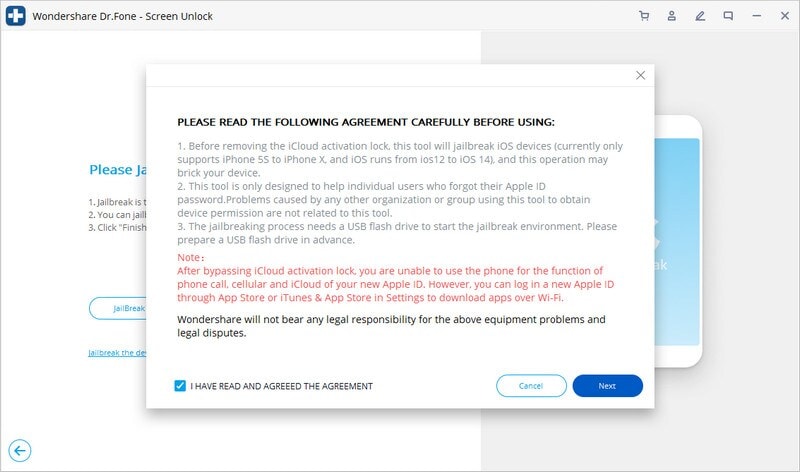Screen dimensions: 800x472
Task: Open the chat message bubble icon
Action: tap(728, 16)
